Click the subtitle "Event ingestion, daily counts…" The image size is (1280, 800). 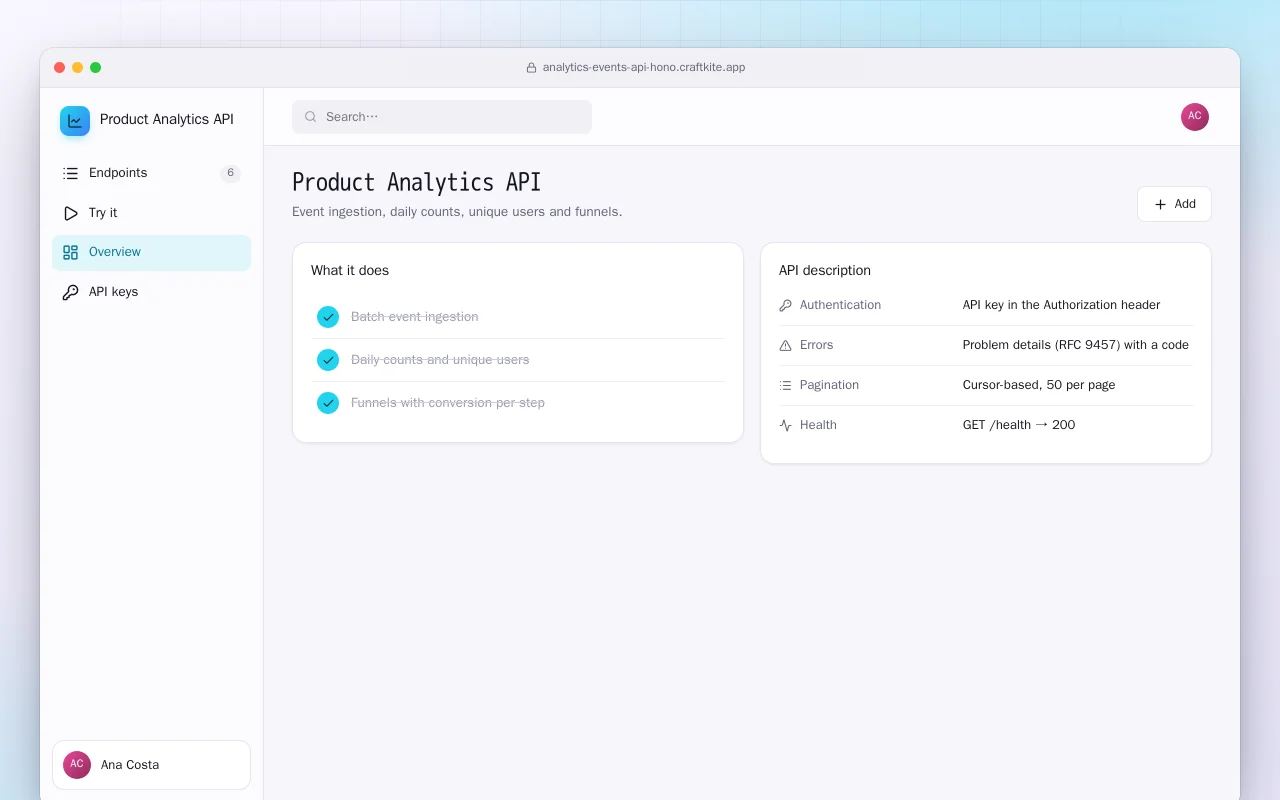[457, 212]
